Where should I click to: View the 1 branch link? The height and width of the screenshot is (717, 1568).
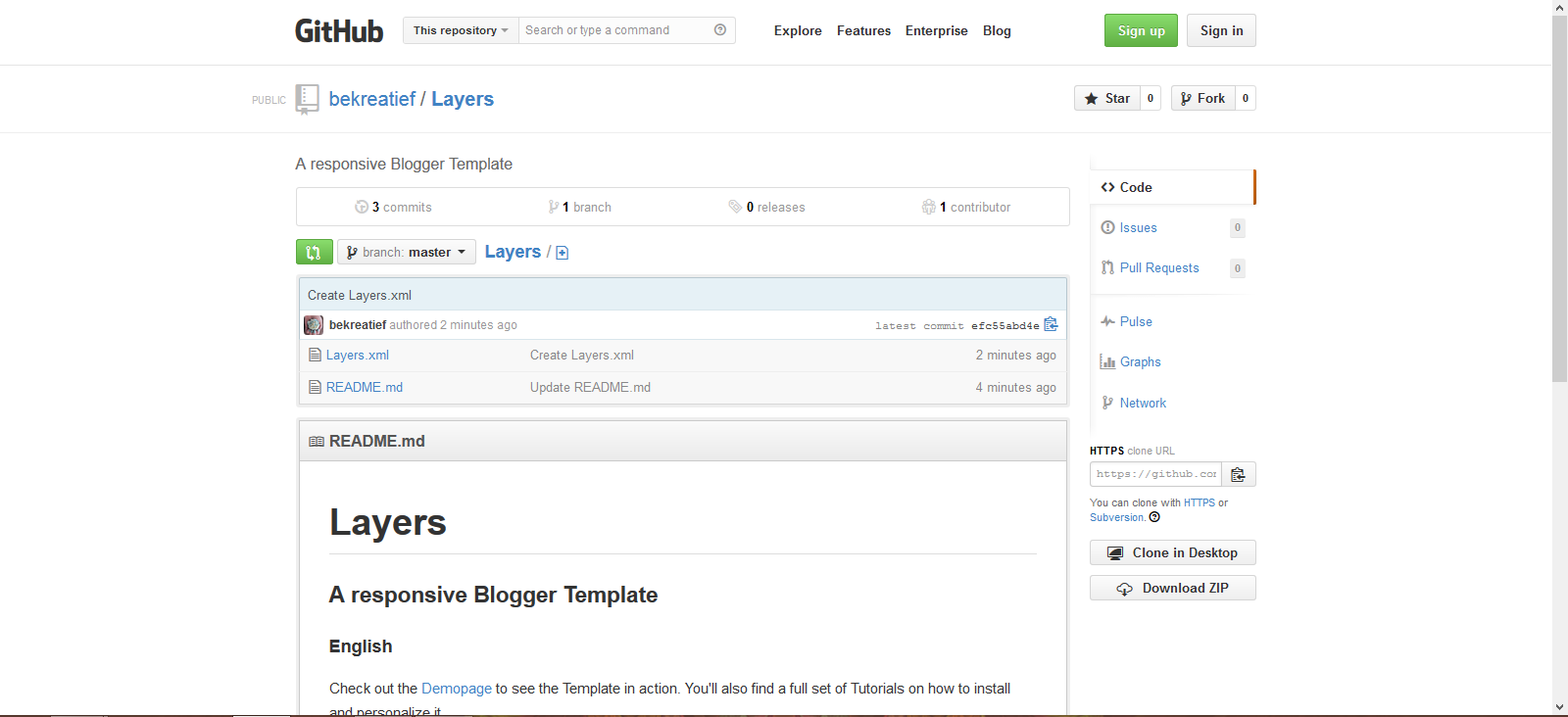coord(579,207)
